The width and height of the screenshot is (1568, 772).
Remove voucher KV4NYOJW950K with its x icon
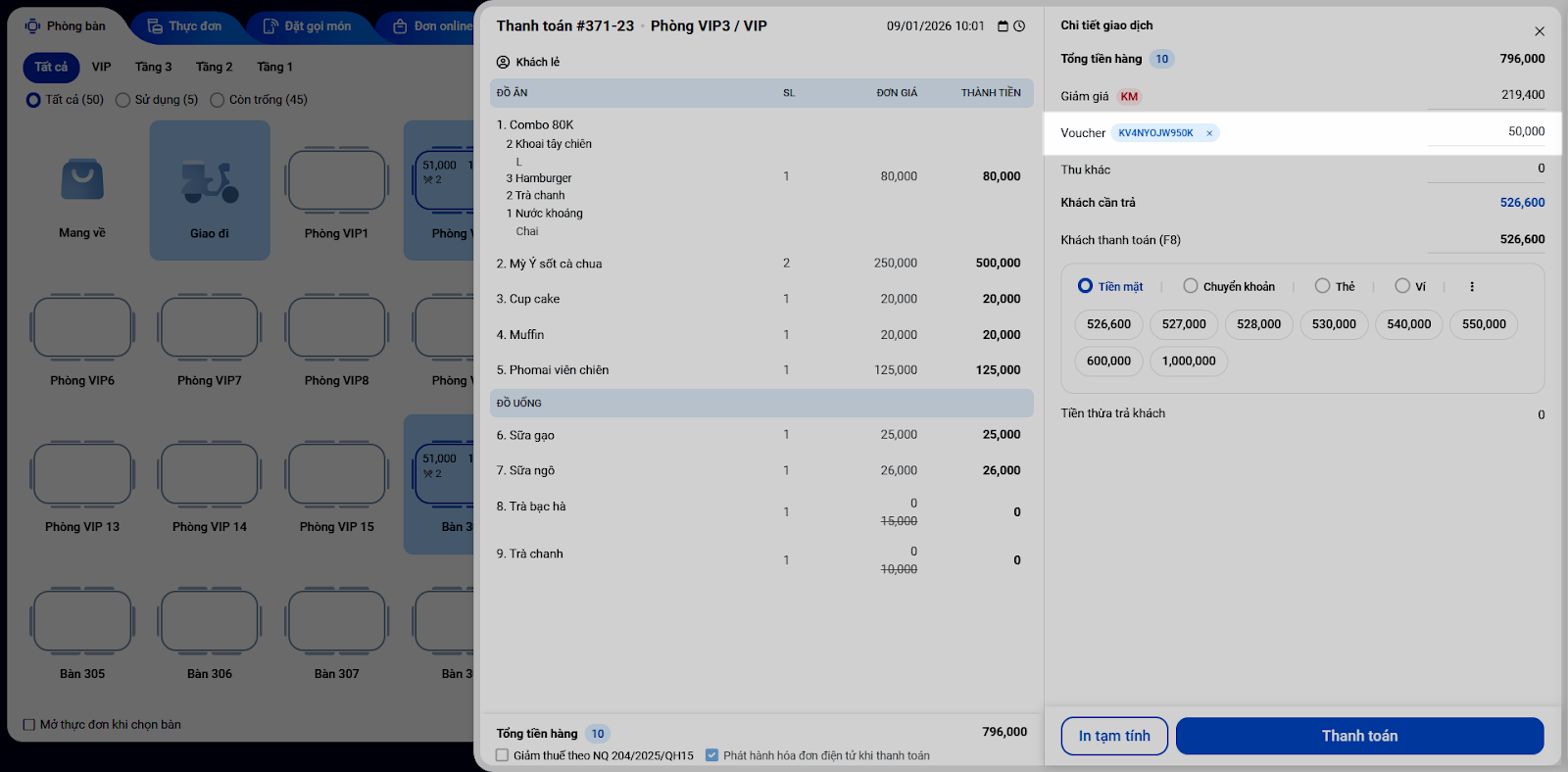1209,133
